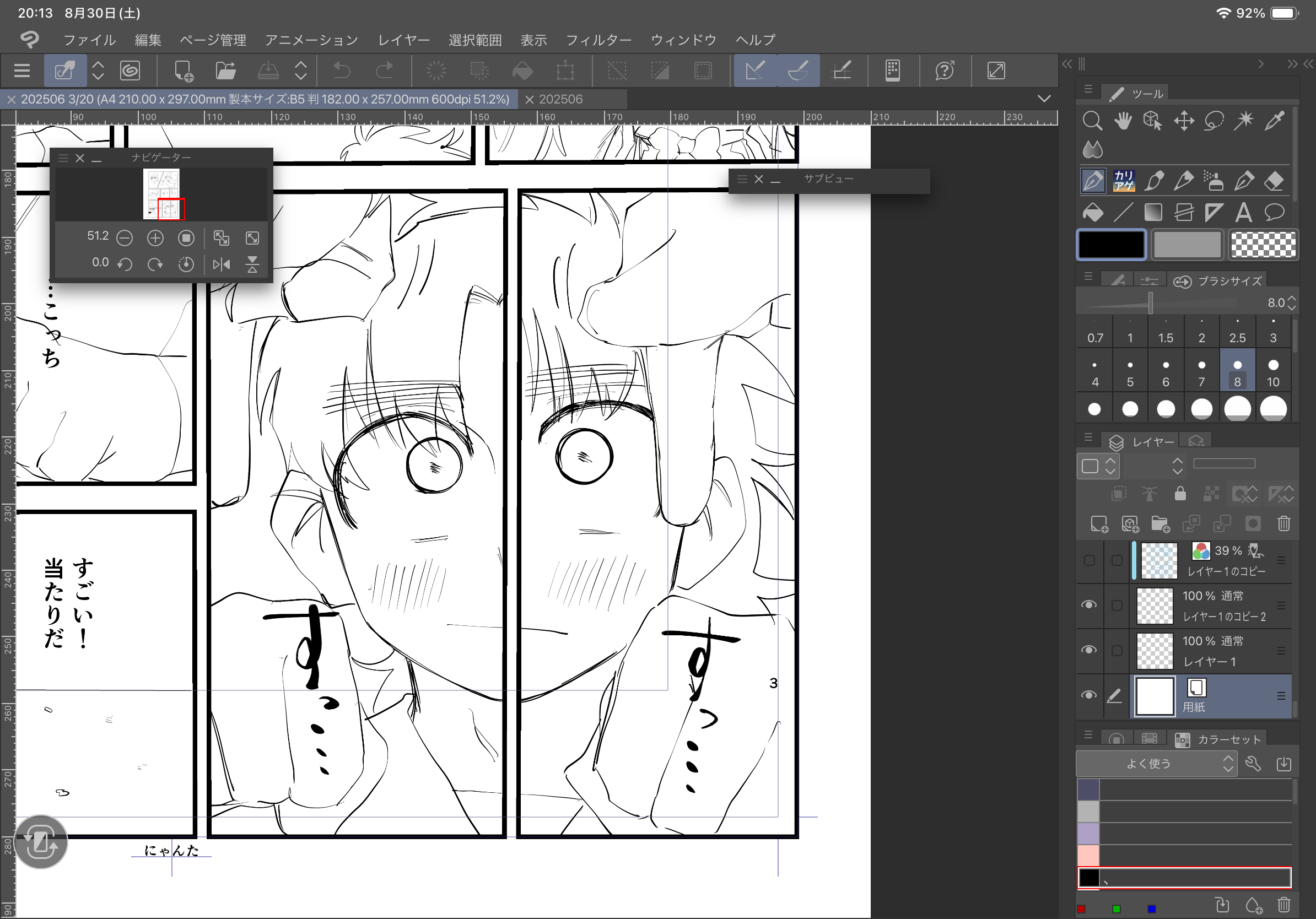Click zoom in button in Navigator

click(x=155, y=238)
